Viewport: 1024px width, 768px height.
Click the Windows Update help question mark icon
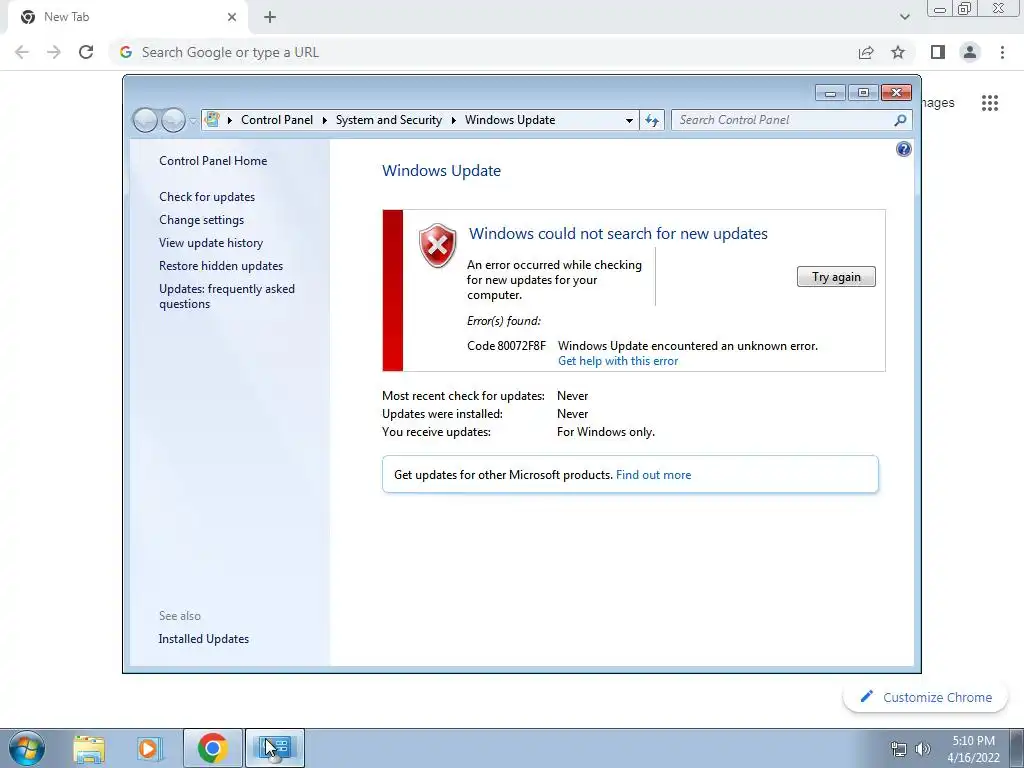(x=903, y=150)
